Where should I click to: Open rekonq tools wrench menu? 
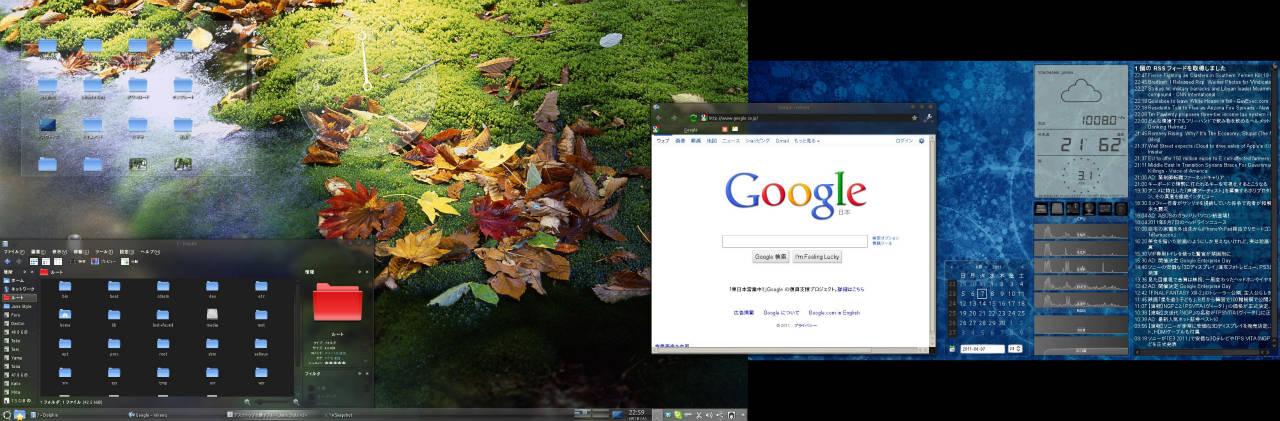click(x=928, y=117)
